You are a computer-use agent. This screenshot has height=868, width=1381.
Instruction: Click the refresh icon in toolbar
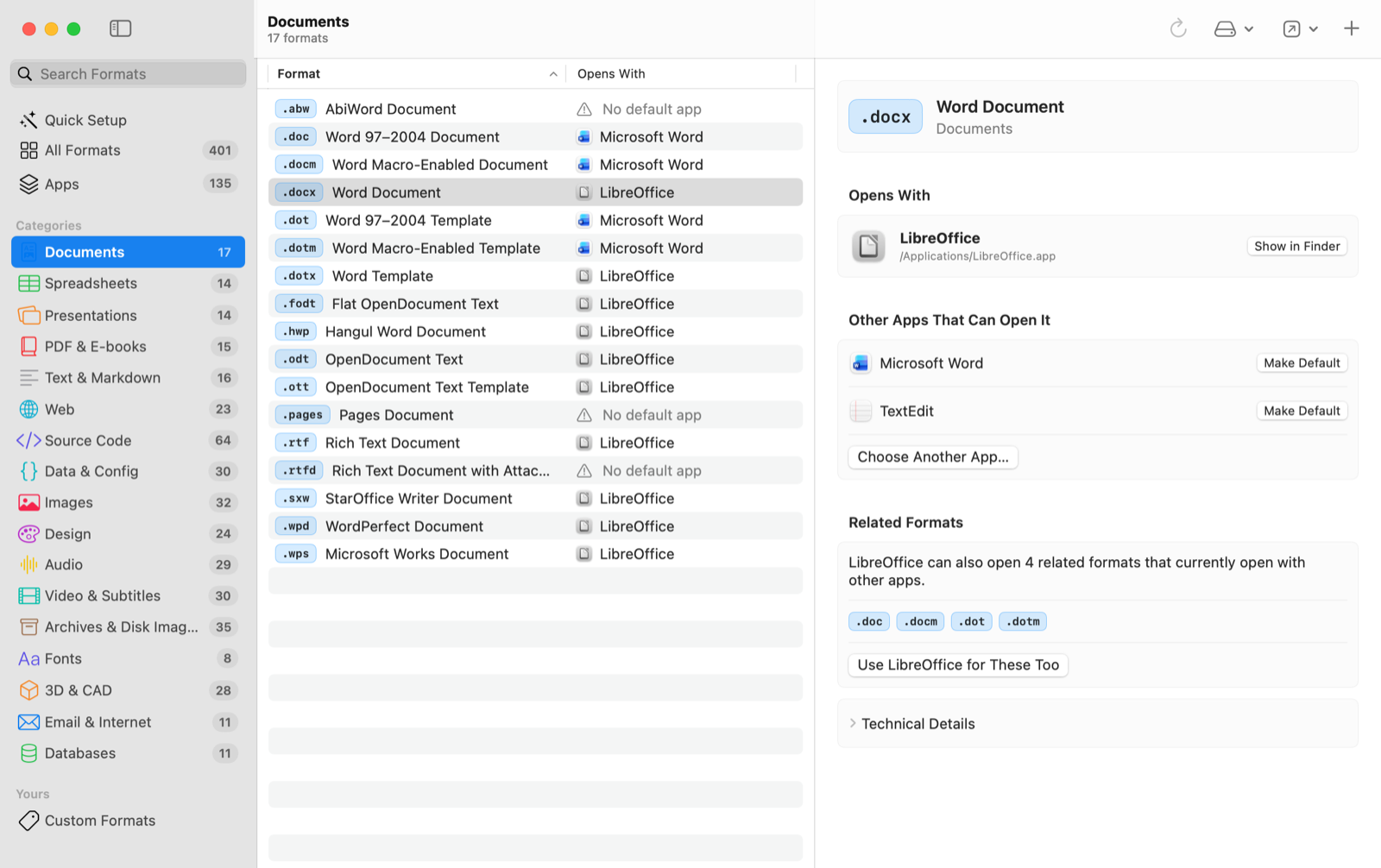tap(1178, 28)
